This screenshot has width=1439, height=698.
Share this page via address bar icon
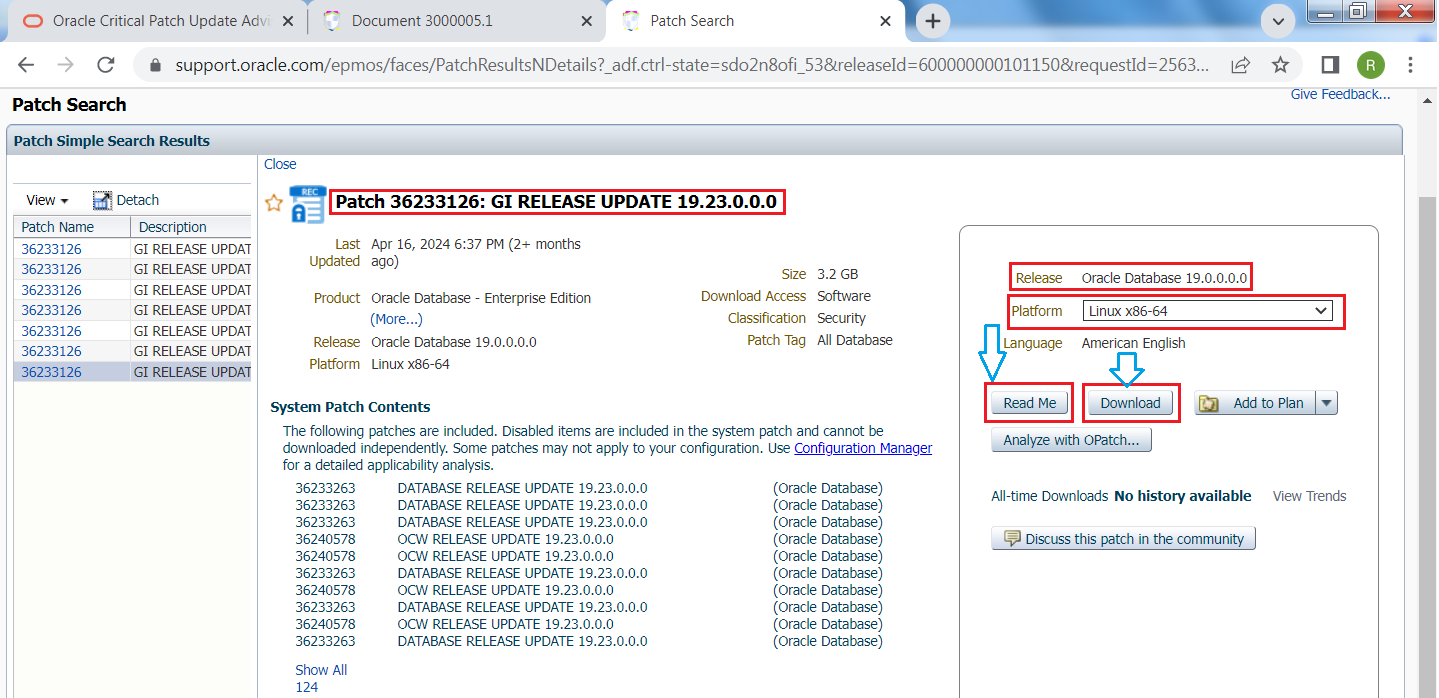[x=1240, y=65]
